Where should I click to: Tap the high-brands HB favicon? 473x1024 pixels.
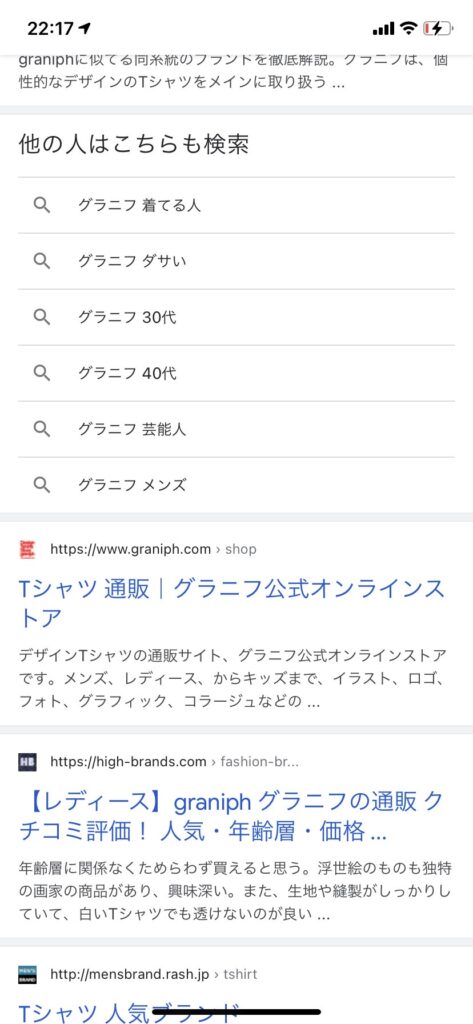(x=27, y=761)
